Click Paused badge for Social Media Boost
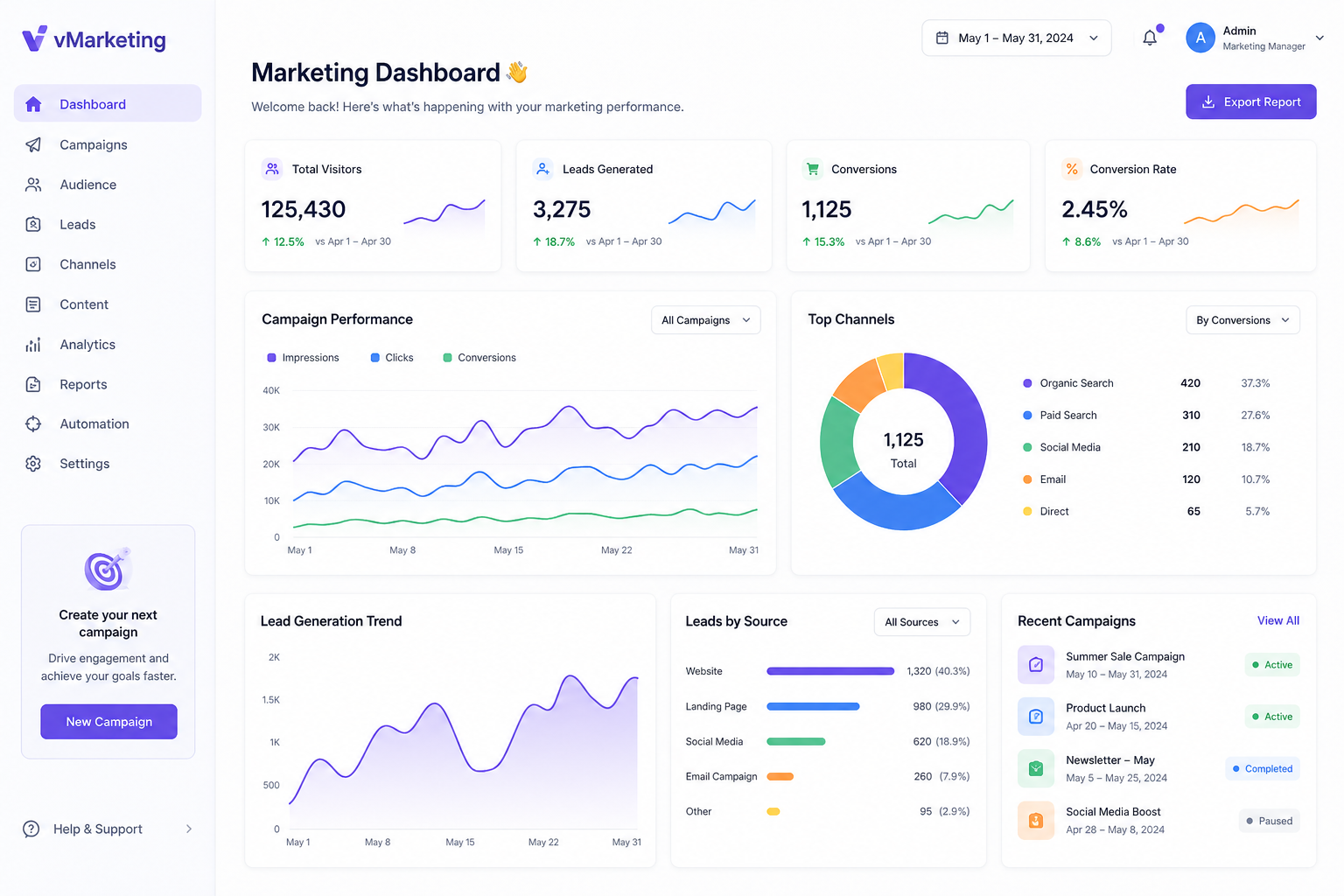Image resolution: width=1344 pixels, height=896 pixels. 1270,821
